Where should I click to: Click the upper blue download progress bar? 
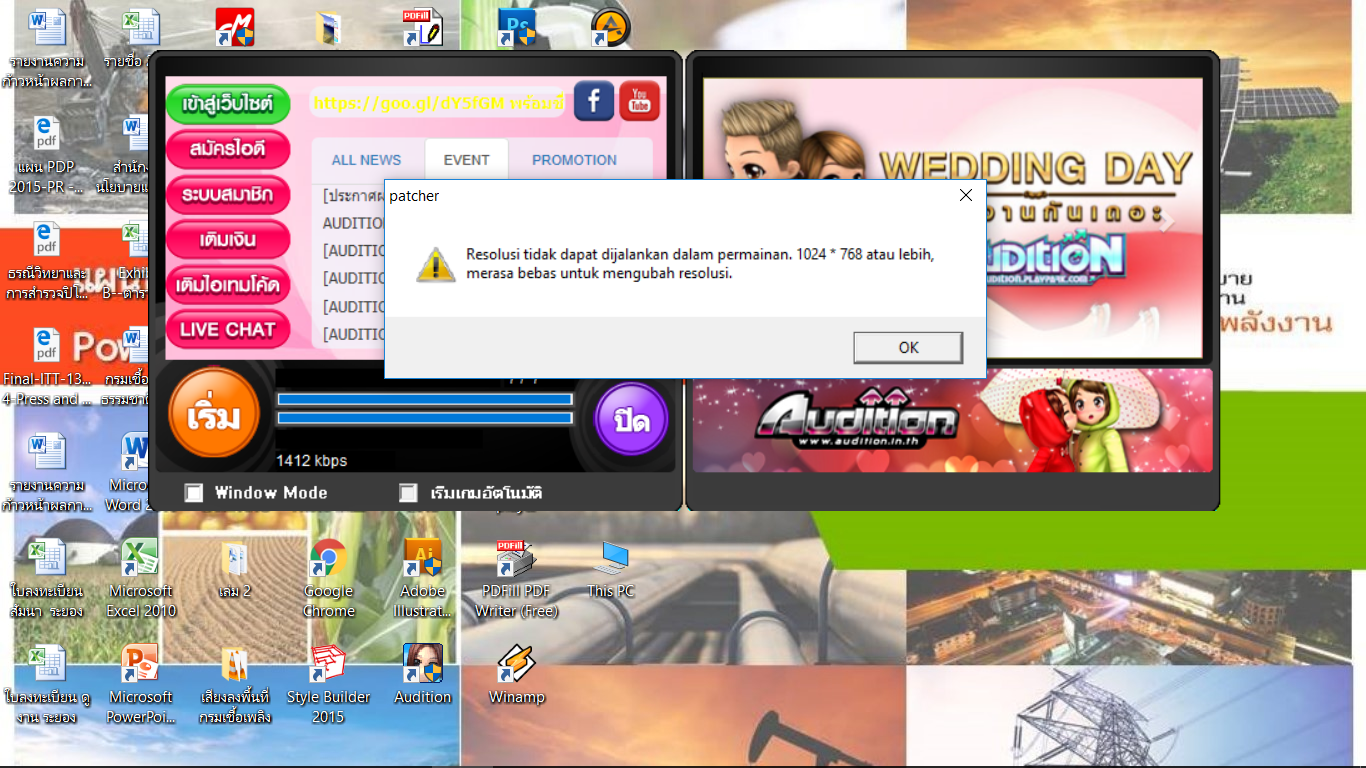[x=425, y=399]
